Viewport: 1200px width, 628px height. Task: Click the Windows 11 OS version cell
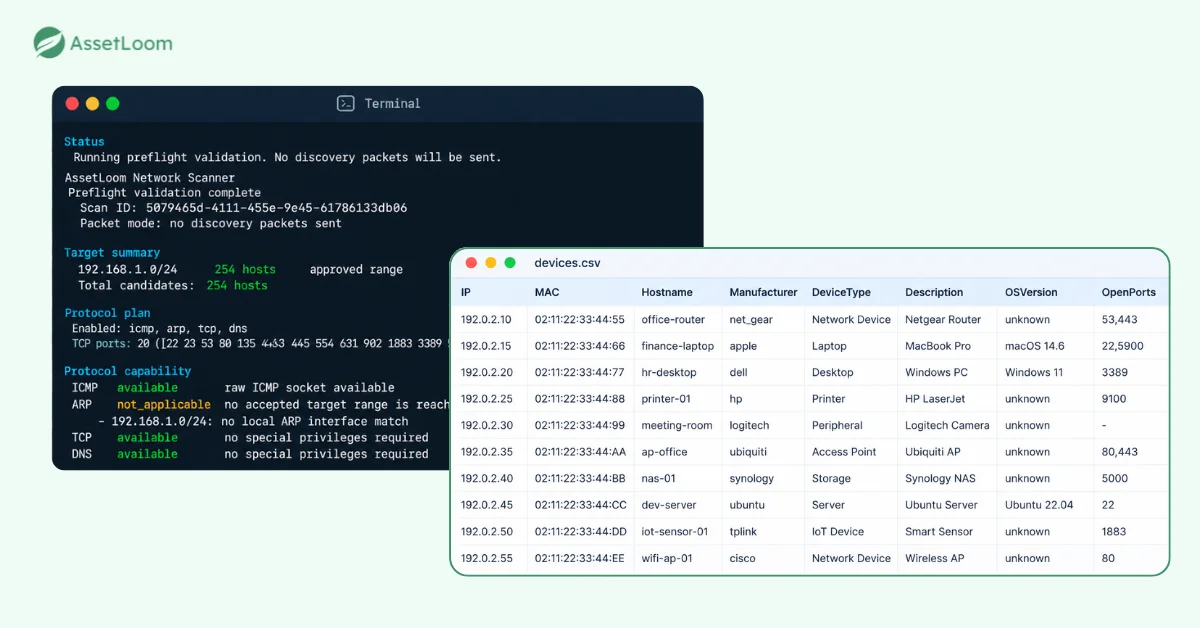pyautogui.click(x=1034, y=373)
